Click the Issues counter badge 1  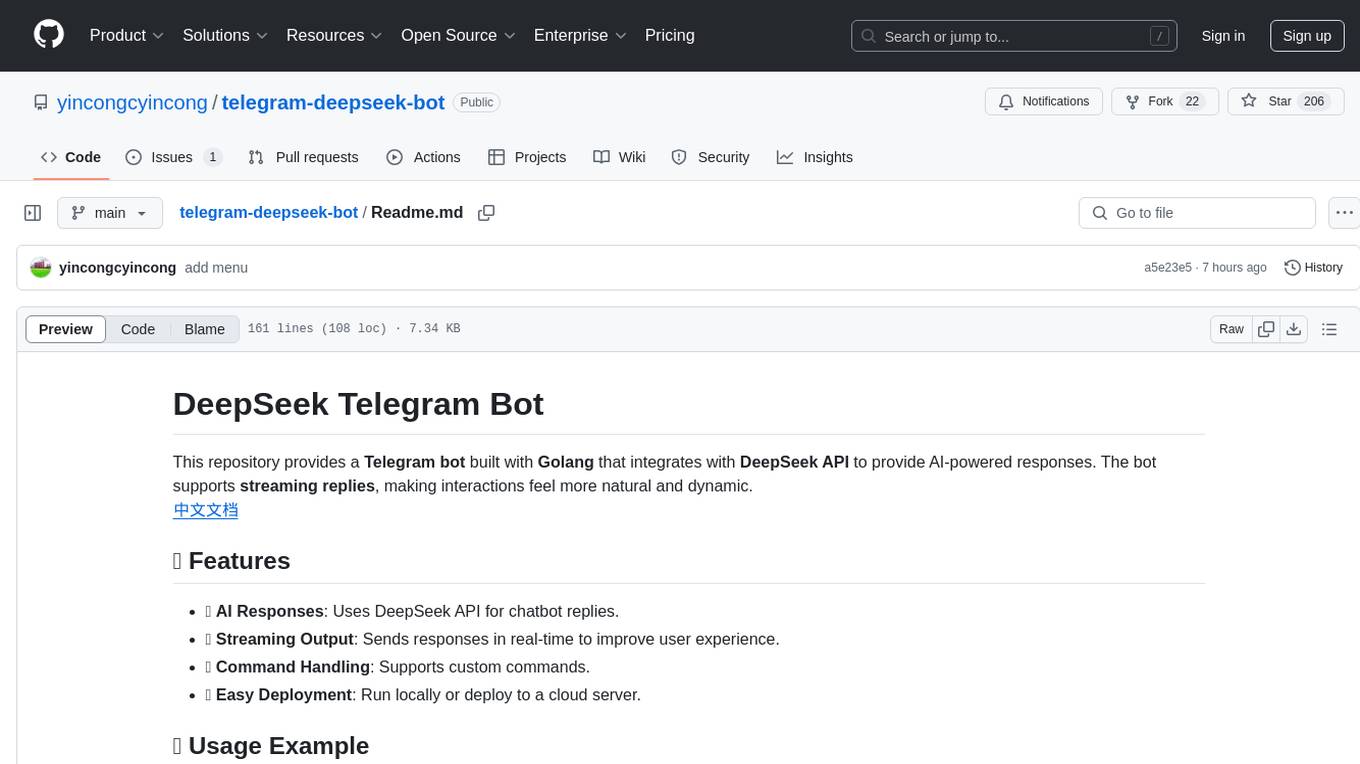(x=212, y=157)
